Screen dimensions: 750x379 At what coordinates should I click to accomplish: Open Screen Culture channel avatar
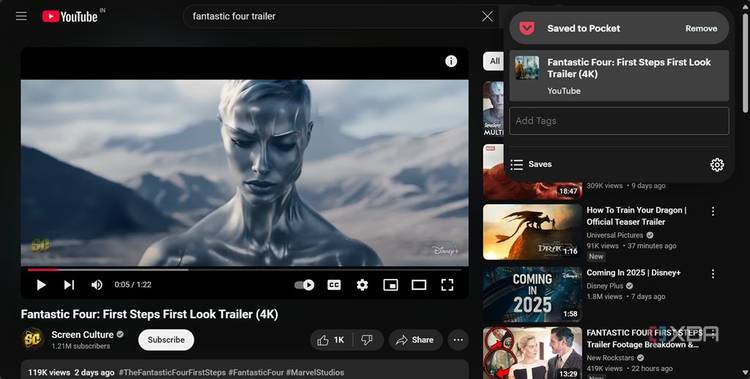[33, 339]
